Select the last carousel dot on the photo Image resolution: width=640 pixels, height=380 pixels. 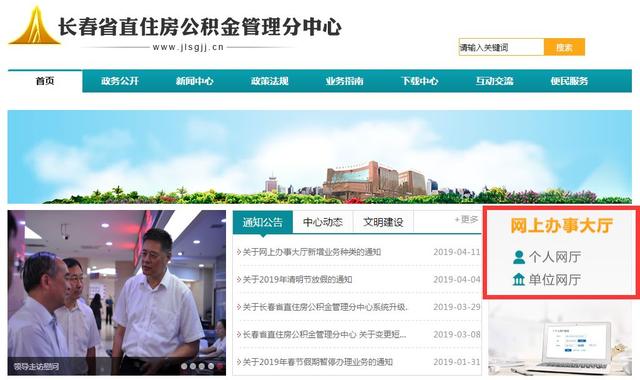click(211, 366)
